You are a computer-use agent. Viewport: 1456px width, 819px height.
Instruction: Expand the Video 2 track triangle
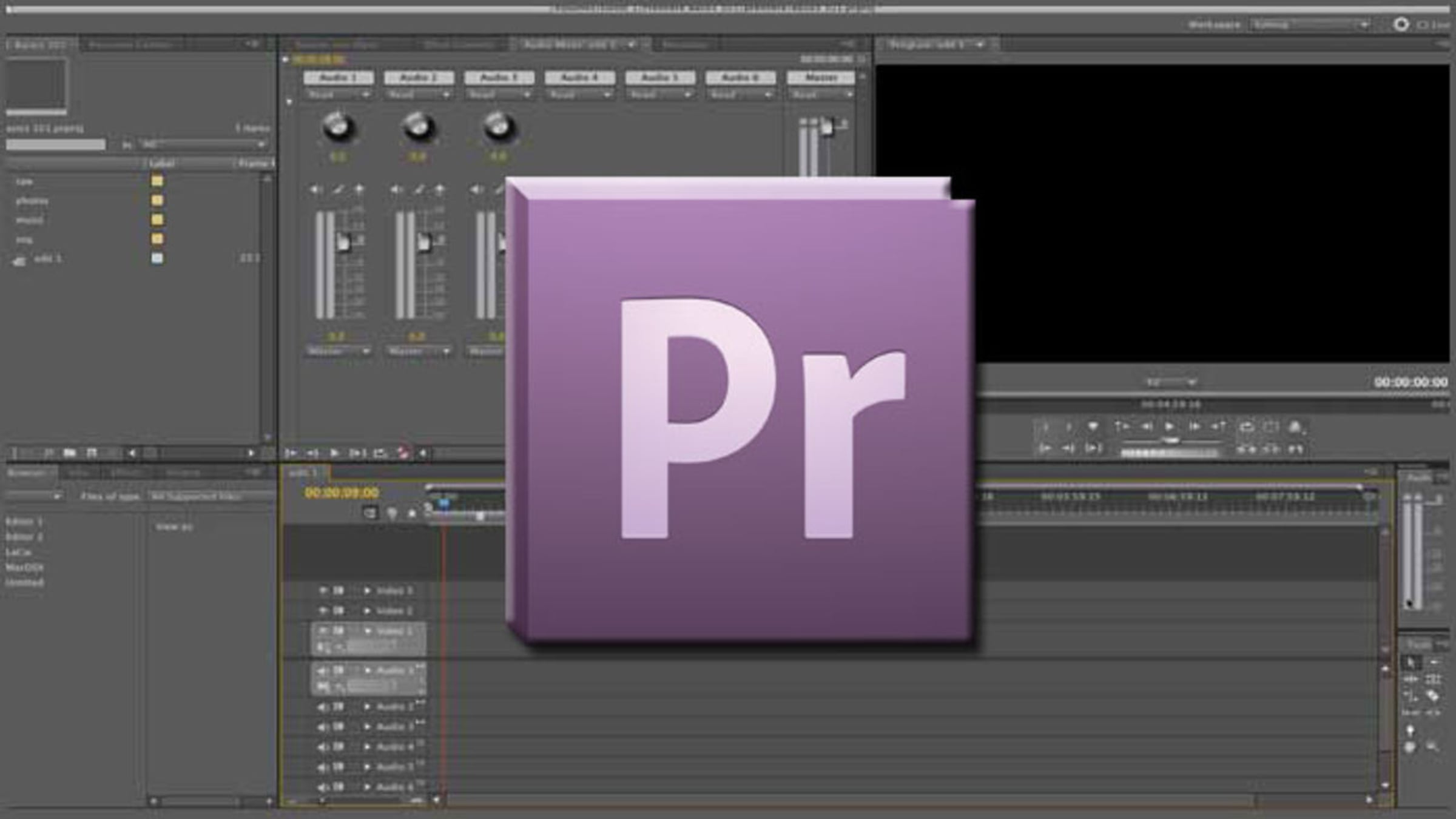click(368, 611)
